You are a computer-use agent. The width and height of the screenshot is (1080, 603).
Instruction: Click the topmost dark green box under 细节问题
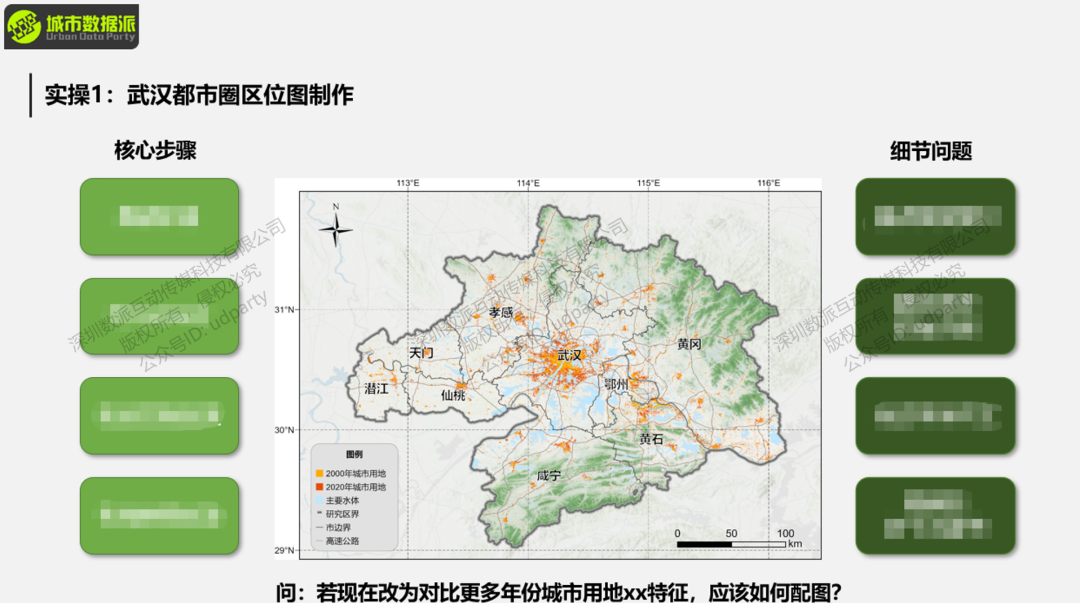click(x=935, y=216)
